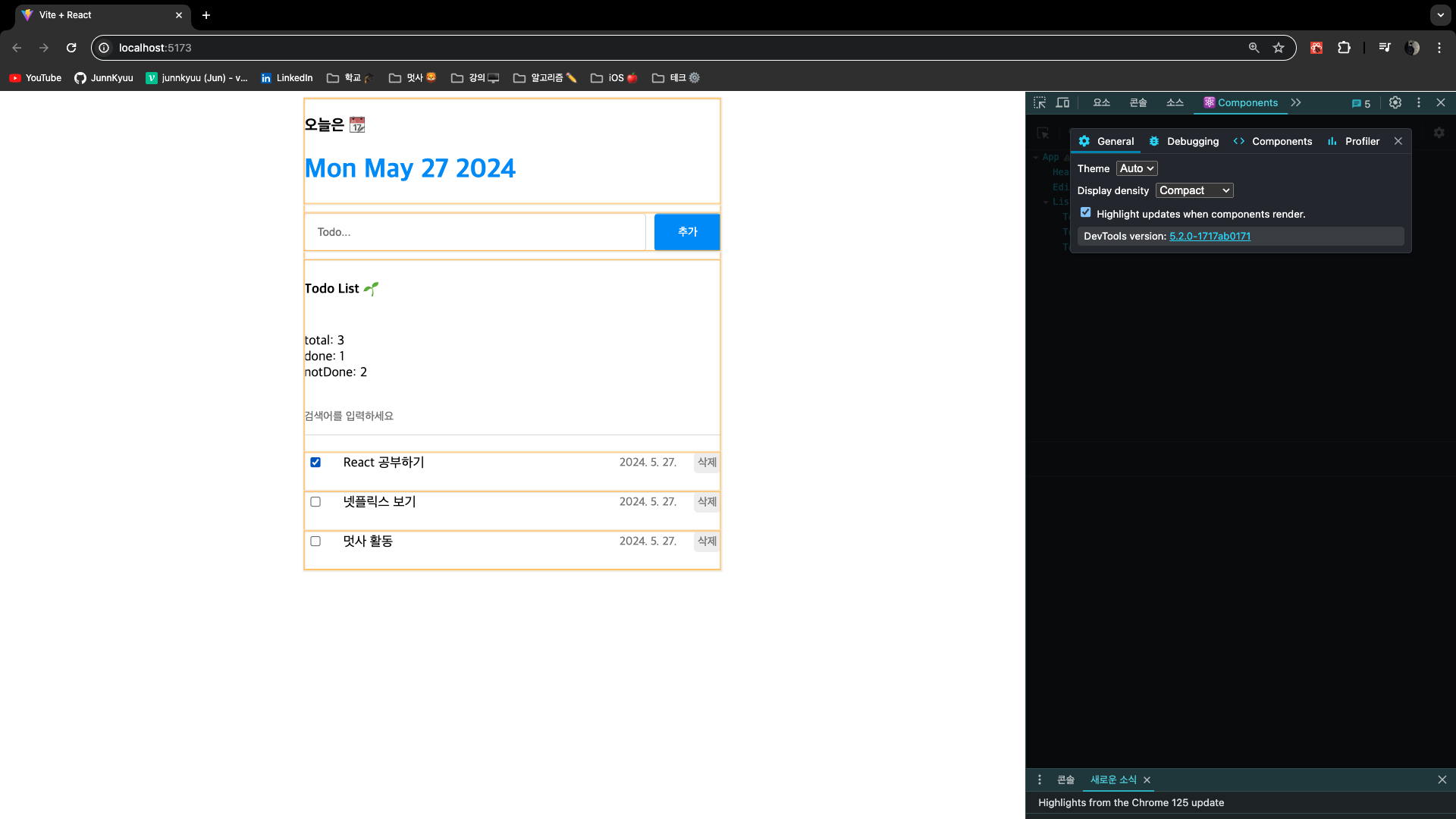Expand the hidden DevTools tabs chevron
Screen dimensions: 1456x819
point(1296,102)
